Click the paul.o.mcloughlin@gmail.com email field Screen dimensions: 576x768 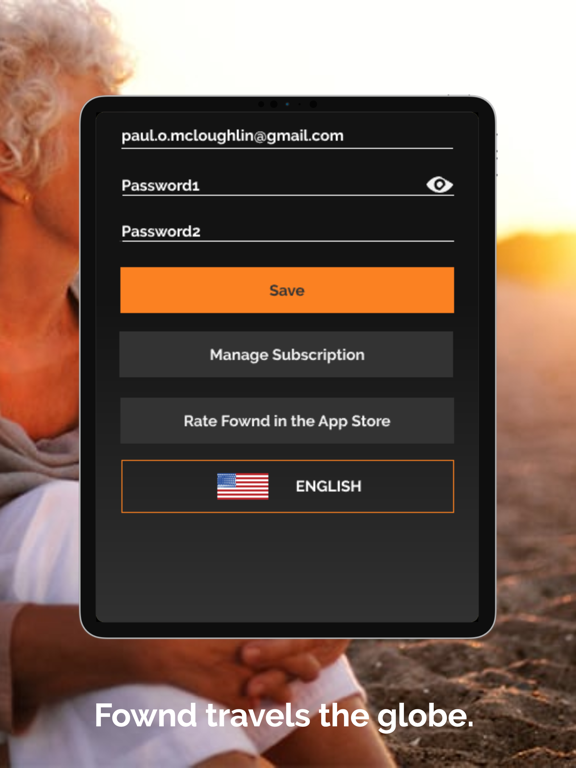(x=287, y=136)
